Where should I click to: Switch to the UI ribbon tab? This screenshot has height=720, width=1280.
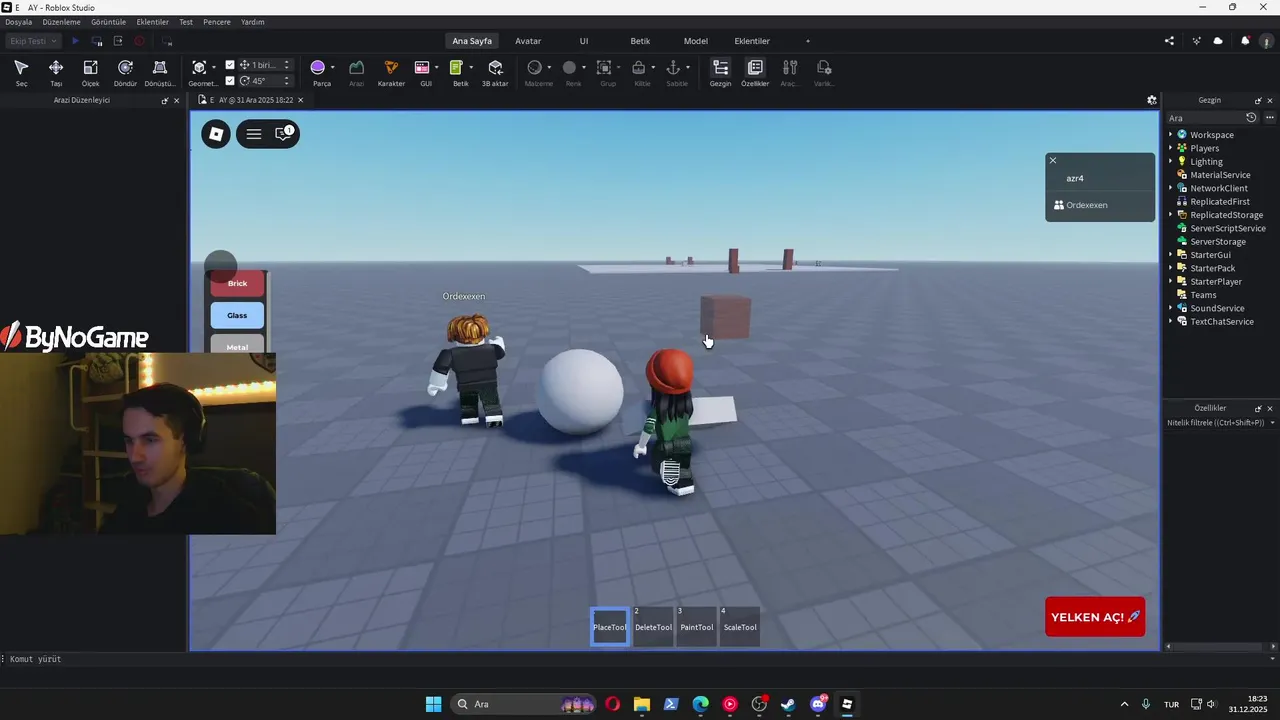[584, 41]
